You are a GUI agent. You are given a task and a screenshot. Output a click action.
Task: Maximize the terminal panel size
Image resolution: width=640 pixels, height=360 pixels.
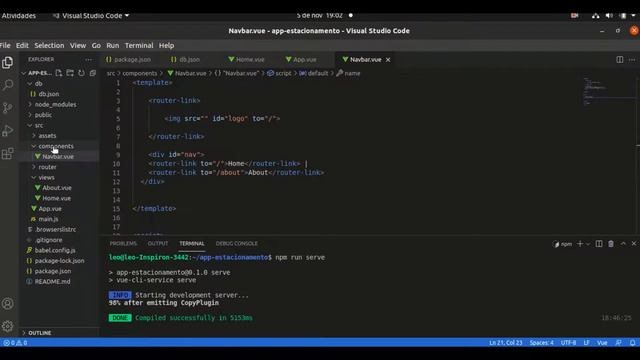coord(623,244)
